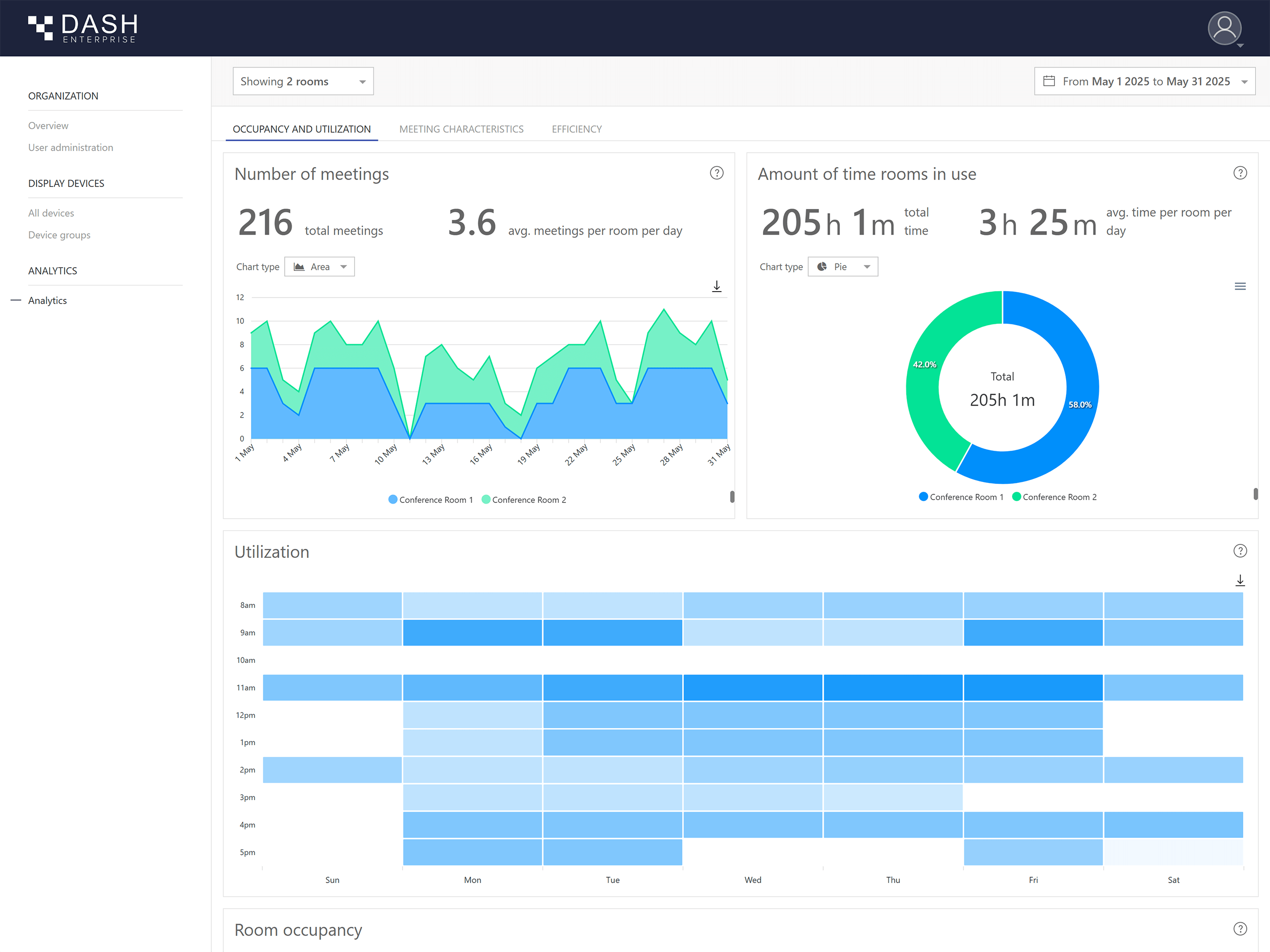Click the 3h 25m avg. time value
The height and width of the screenshot is (952, 1270).
(1038, 223)
